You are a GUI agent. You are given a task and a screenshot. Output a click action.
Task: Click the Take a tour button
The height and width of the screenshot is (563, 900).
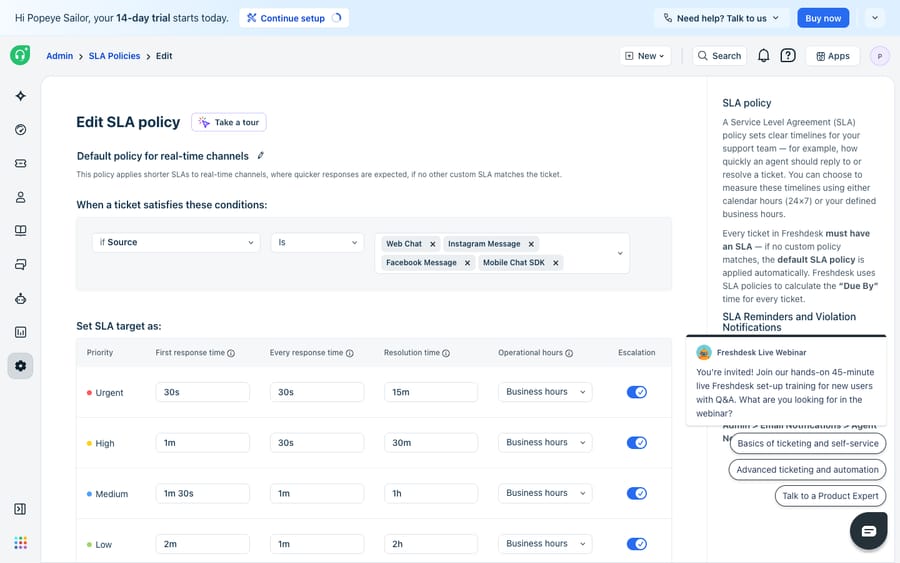click(228, 122)
